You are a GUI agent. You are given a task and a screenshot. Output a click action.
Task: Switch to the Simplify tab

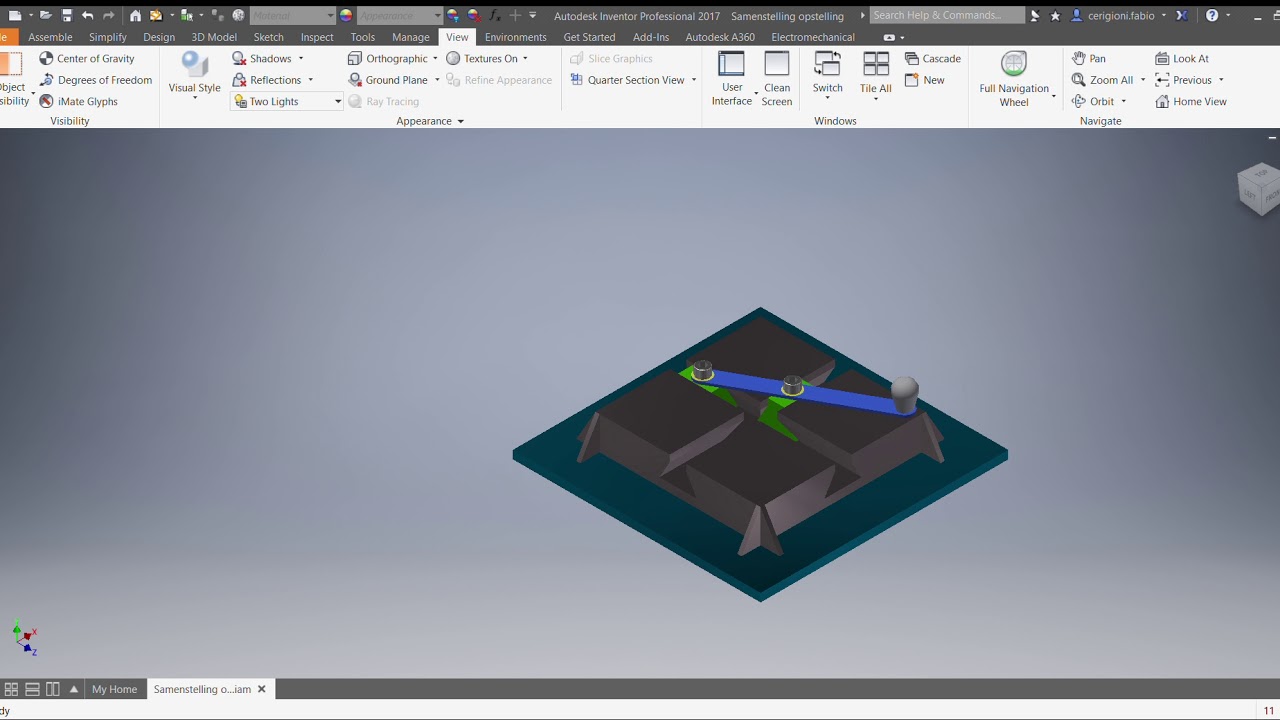point(108,37)
